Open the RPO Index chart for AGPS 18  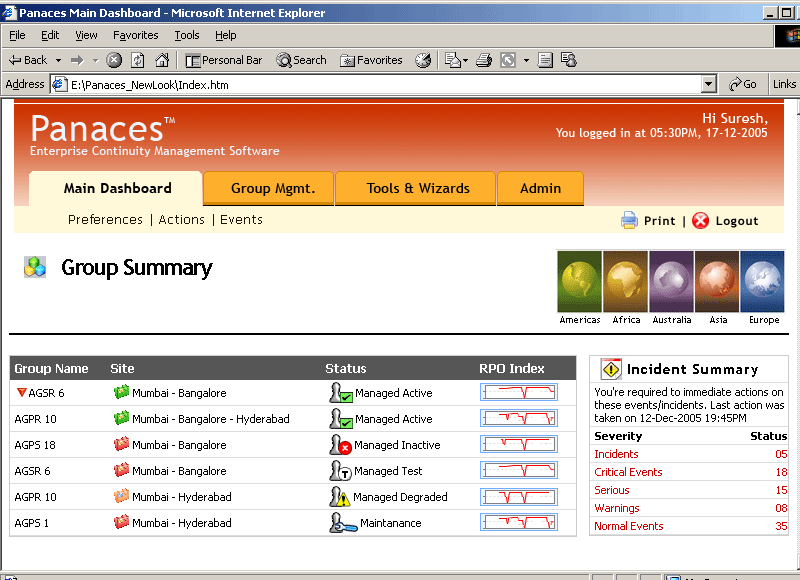[519, 444]
